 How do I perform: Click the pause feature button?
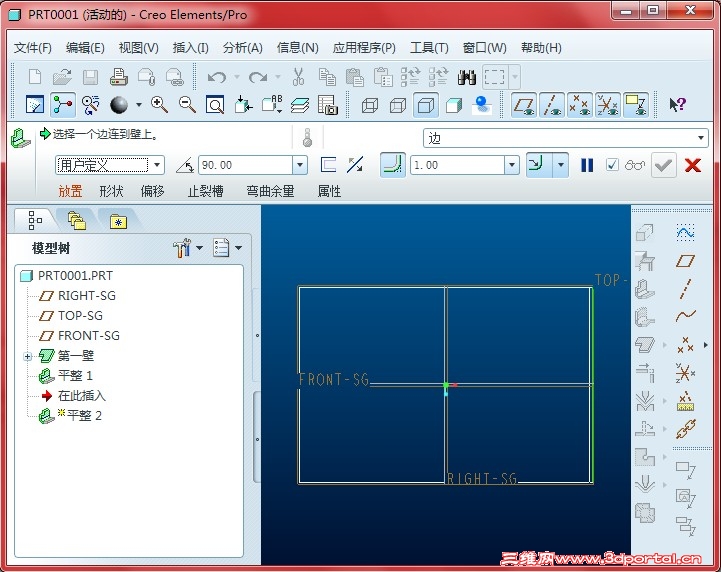pyautogui.click(x=587, y=165)
